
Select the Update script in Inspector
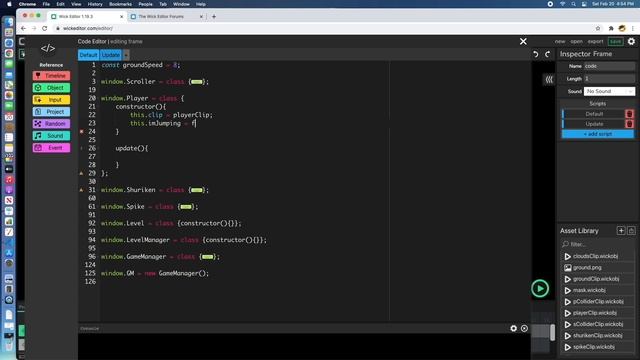point(593,124)
